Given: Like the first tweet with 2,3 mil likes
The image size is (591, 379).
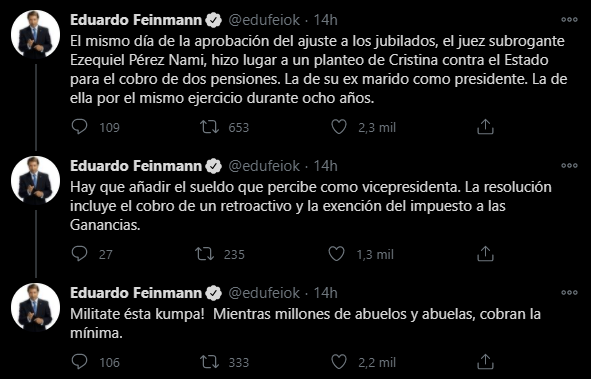Looking at the screenshot, I should click(338, 127).
